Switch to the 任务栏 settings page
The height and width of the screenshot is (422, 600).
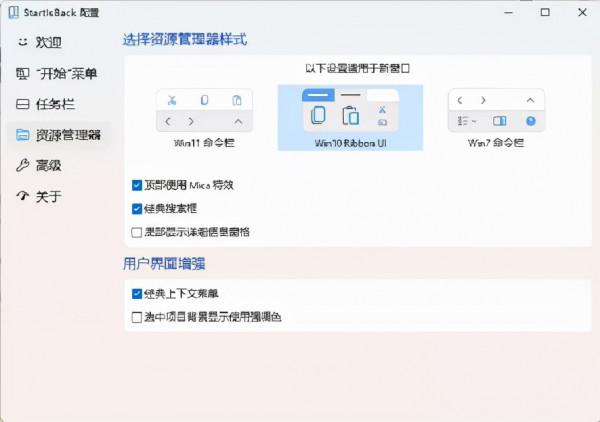pyautogui.click(x=57, y=104)
